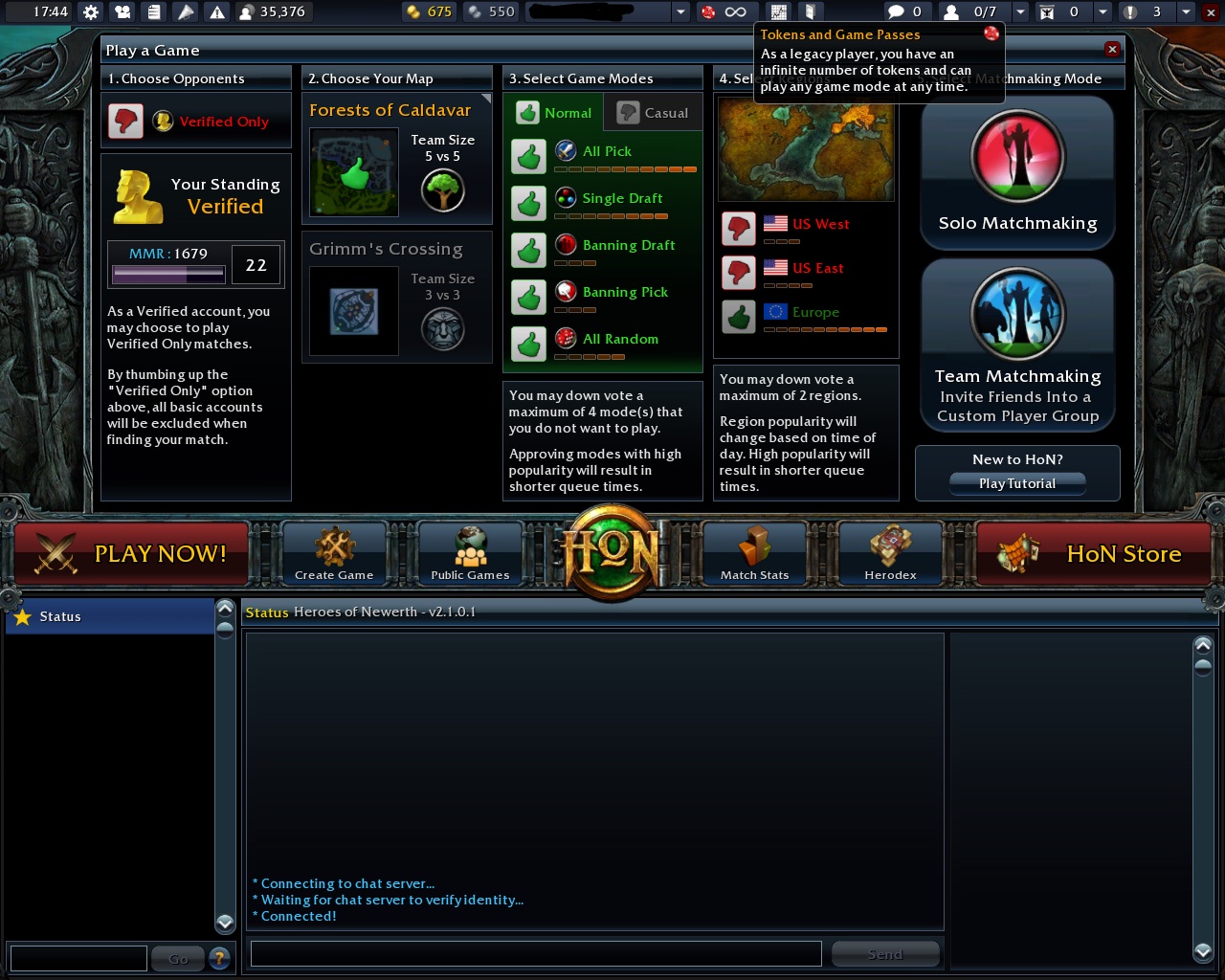Click the MMR 1679 progress bar
Screen dimensions: 1225x980
(x=168, y=274)
